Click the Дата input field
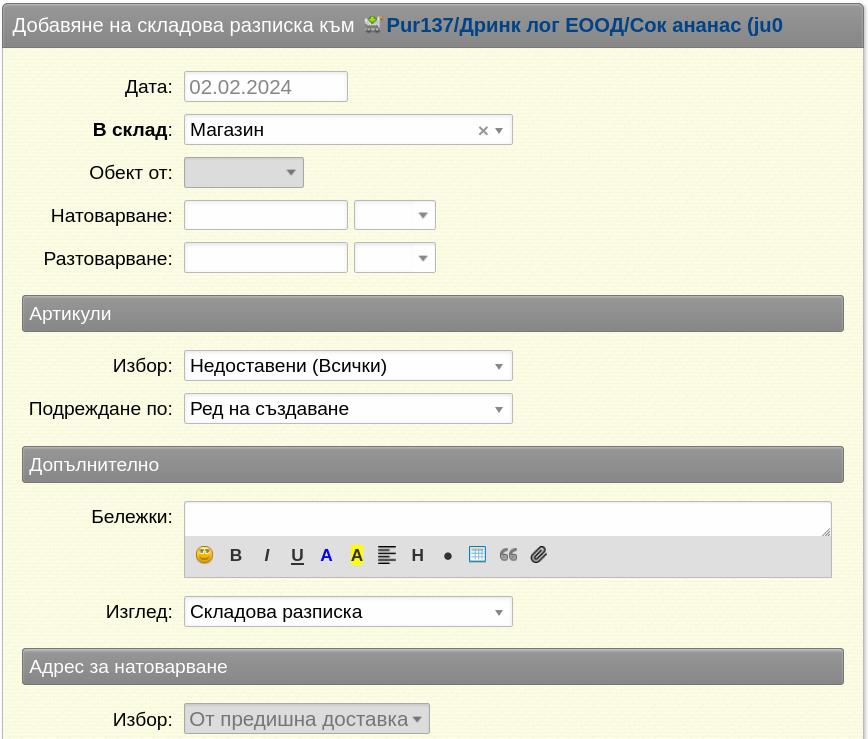 [x=266, y=87]
